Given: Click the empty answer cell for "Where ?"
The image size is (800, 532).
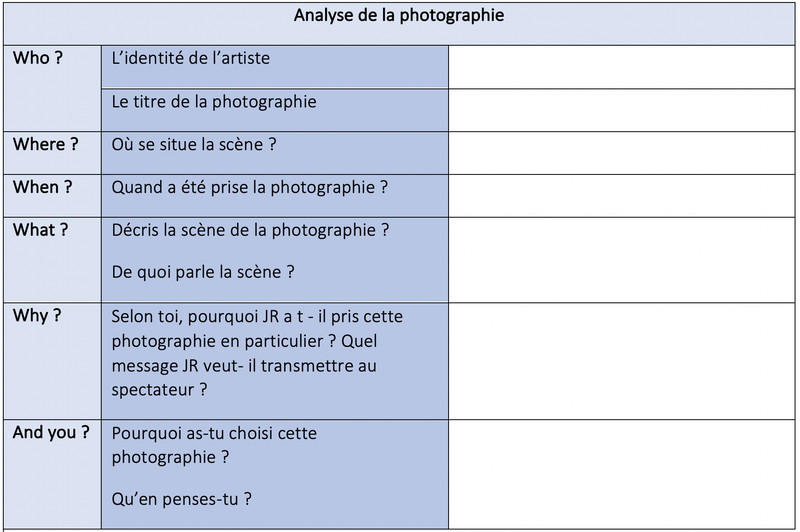Looking at the screenshot, I should coord(621,152).
